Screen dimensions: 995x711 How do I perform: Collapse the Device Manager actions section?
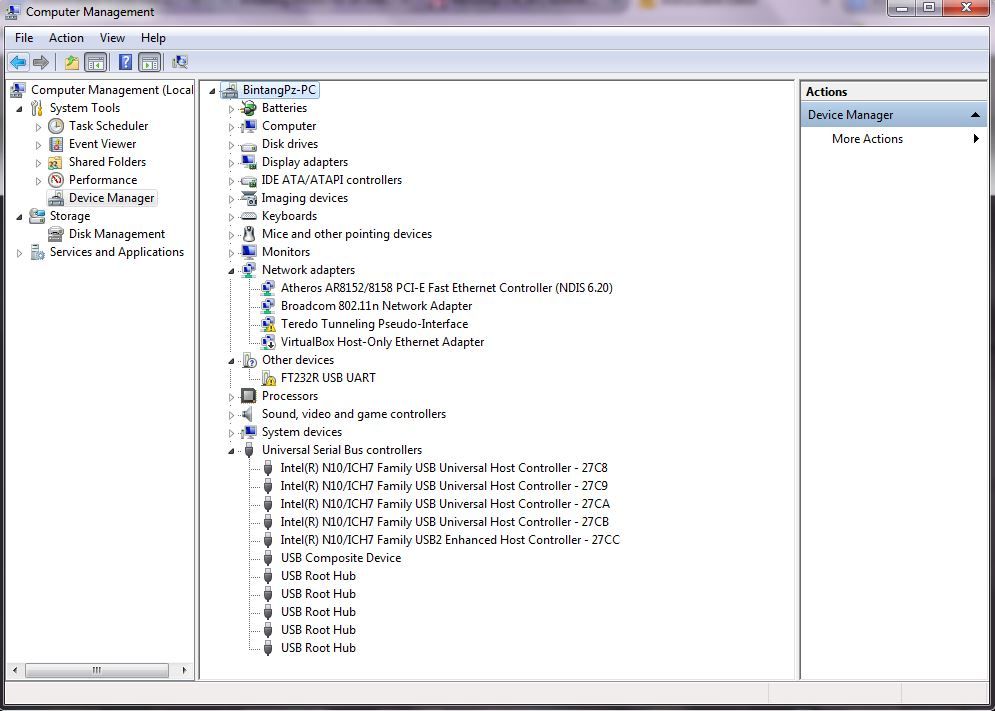[976, 114]
